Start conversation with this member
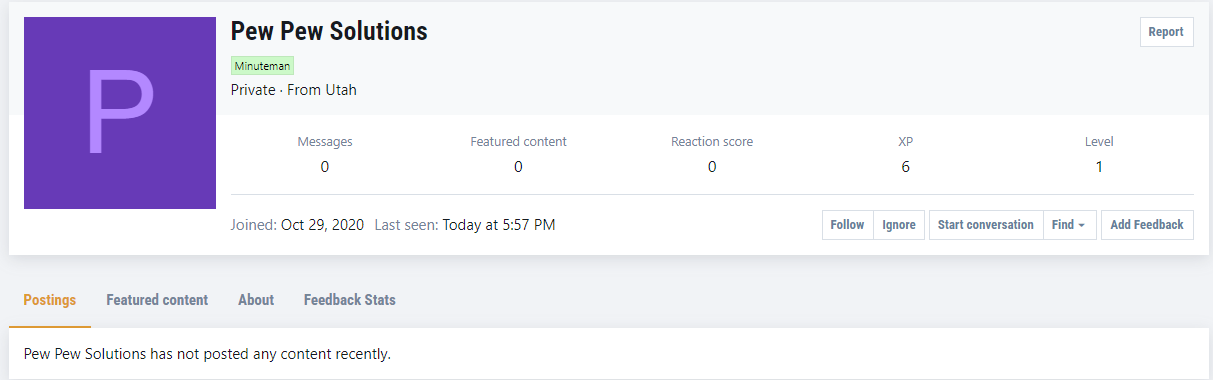Image resolution: width=1213 pixels, height=380 pixels. click(x=986, y=225)
